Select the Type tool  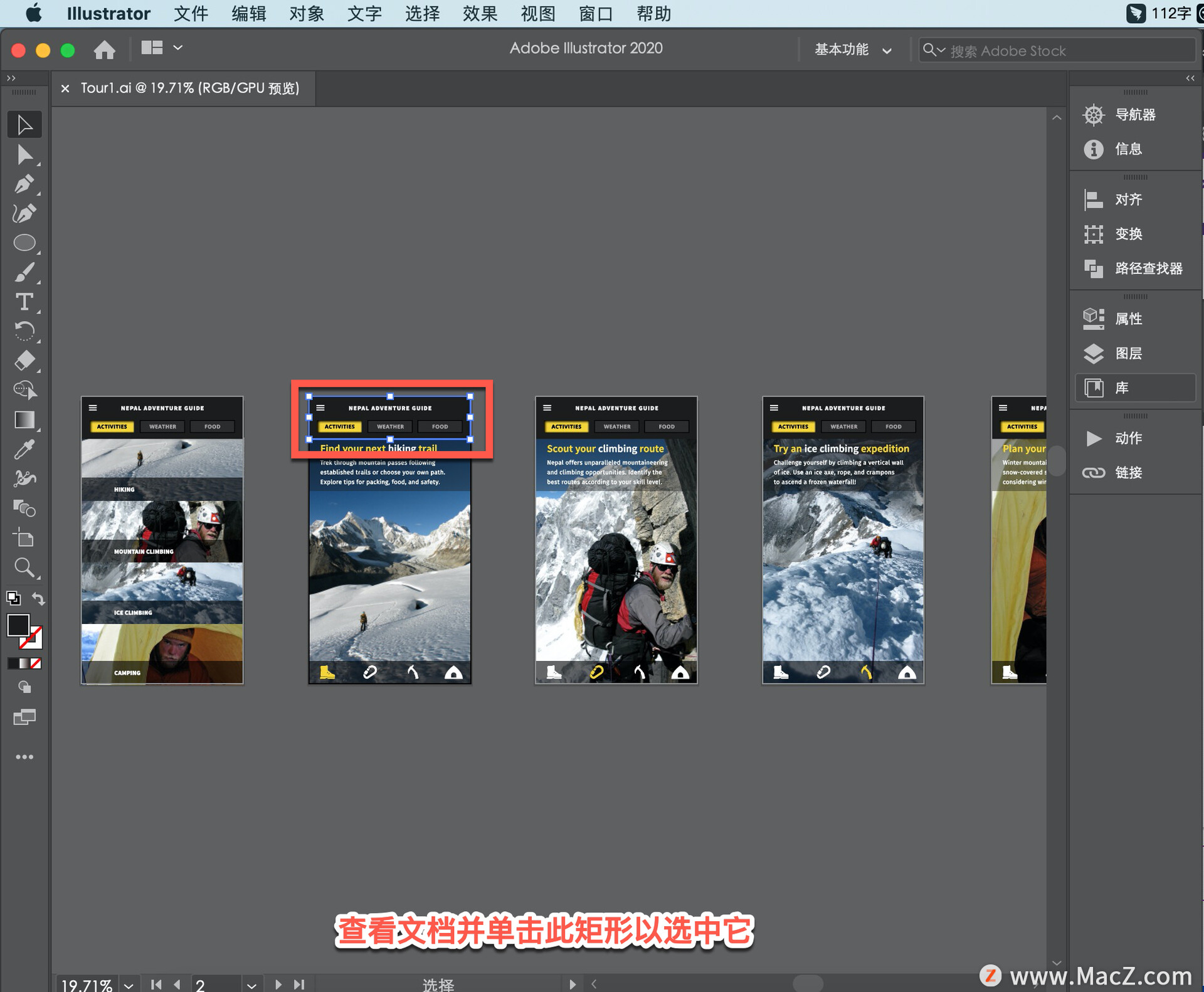click(24, 302)
